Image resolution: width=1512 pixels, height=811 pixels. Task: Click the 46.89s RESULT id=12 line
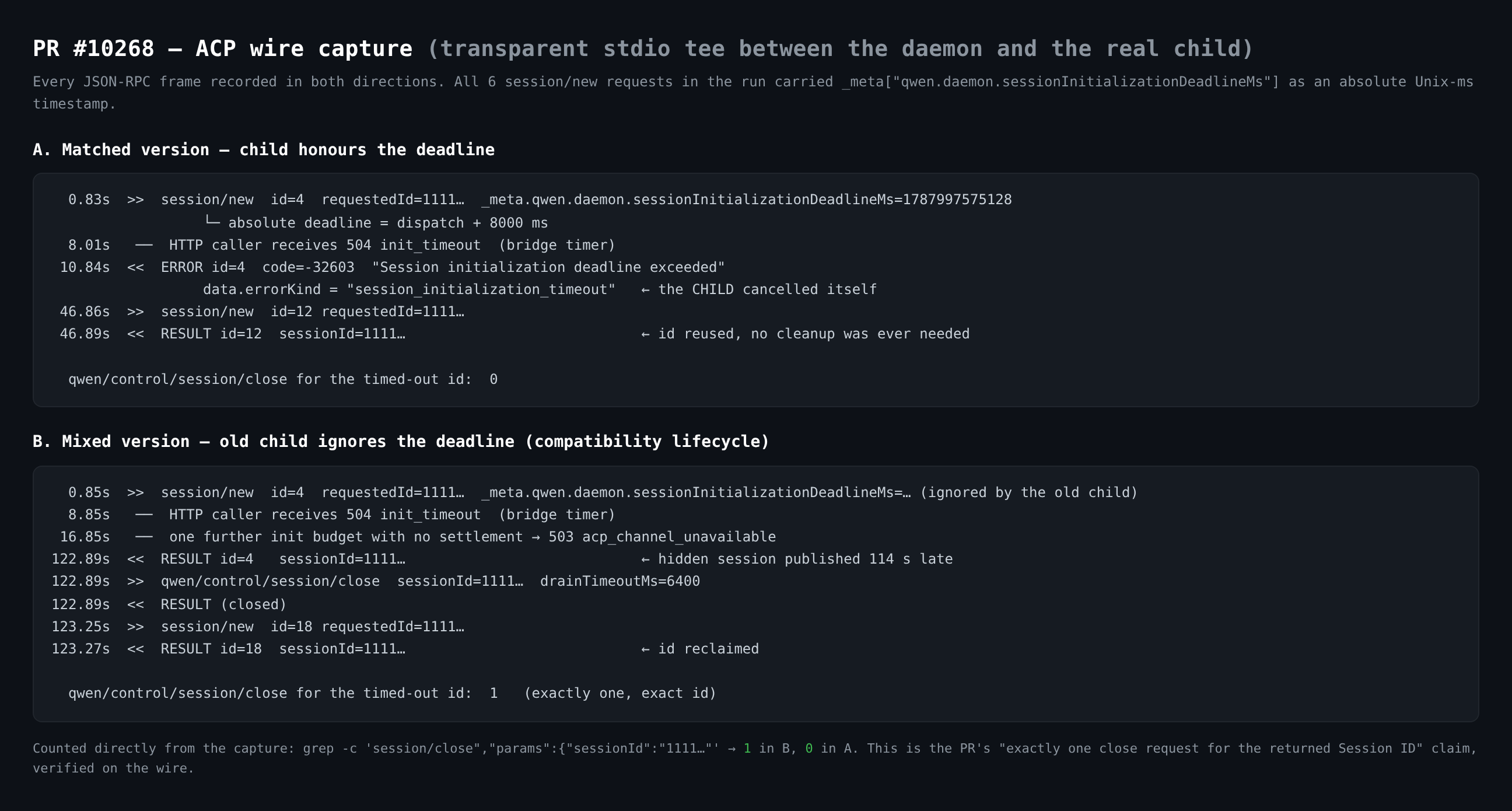click(x=232, y=334)
